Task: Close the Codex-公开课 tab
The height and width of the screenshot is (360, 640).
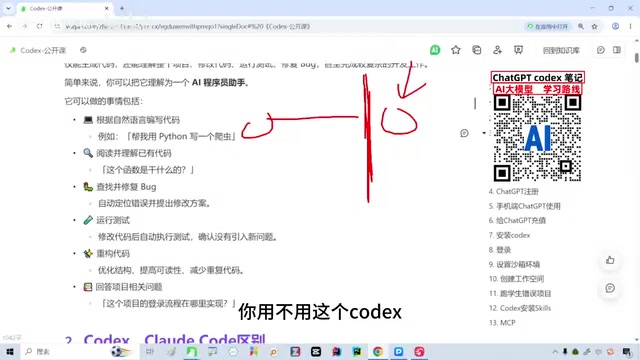Action: click(107, 9)
